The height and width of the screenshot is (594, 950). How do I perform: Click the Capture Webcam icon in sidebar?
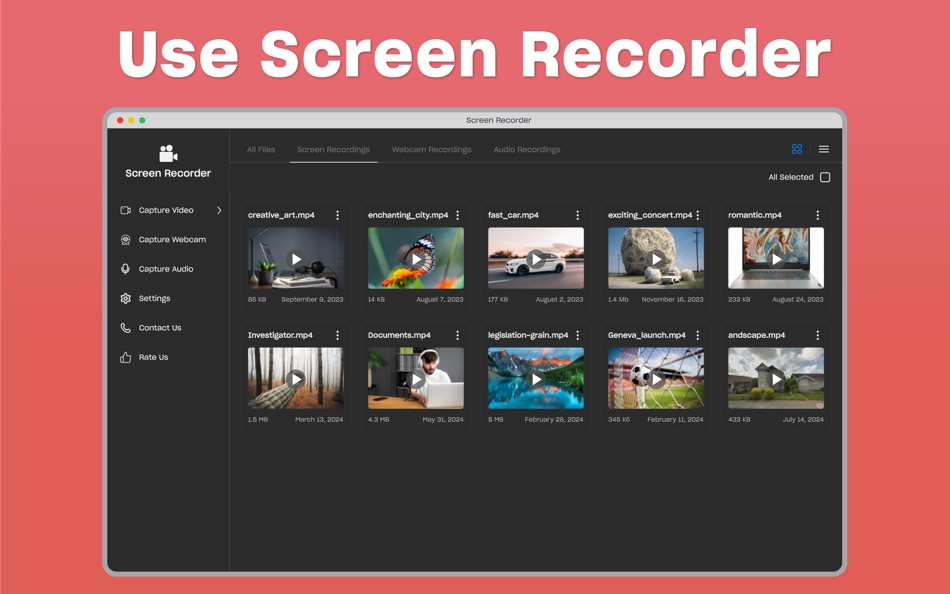click(126, 239)
